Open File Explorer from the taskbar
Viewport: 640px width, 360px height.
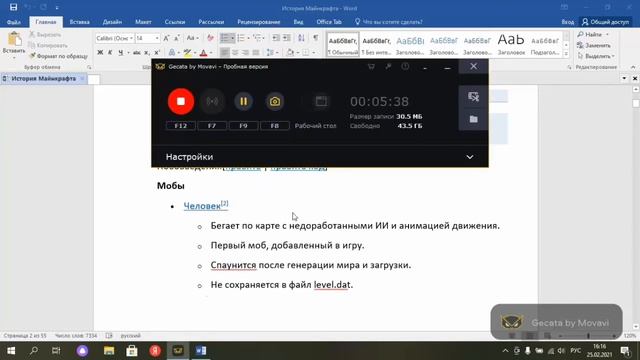(x=109, y=351)
